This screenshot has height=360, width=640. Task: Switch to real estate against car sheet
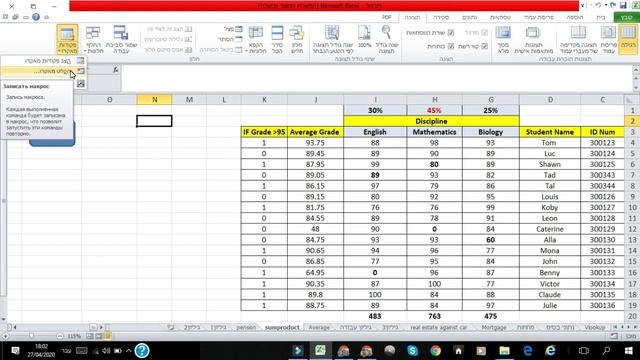tap(438, 327)
